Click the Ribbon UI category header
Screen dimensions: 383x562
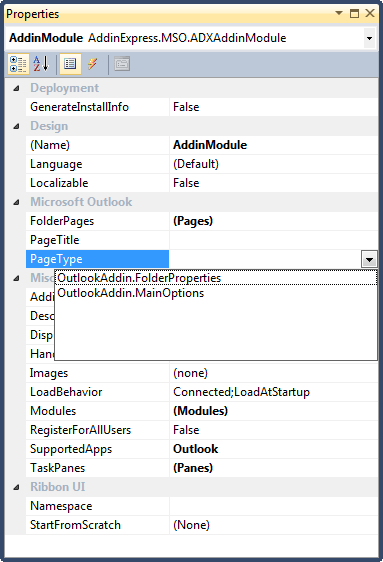point(58,487)
